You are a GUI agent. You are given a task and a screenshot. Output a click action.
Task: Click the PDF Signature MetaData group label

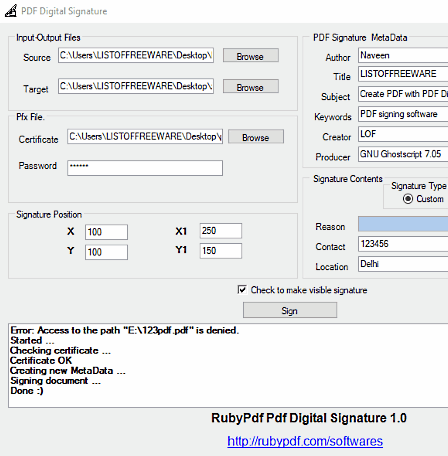pos(360,38)
